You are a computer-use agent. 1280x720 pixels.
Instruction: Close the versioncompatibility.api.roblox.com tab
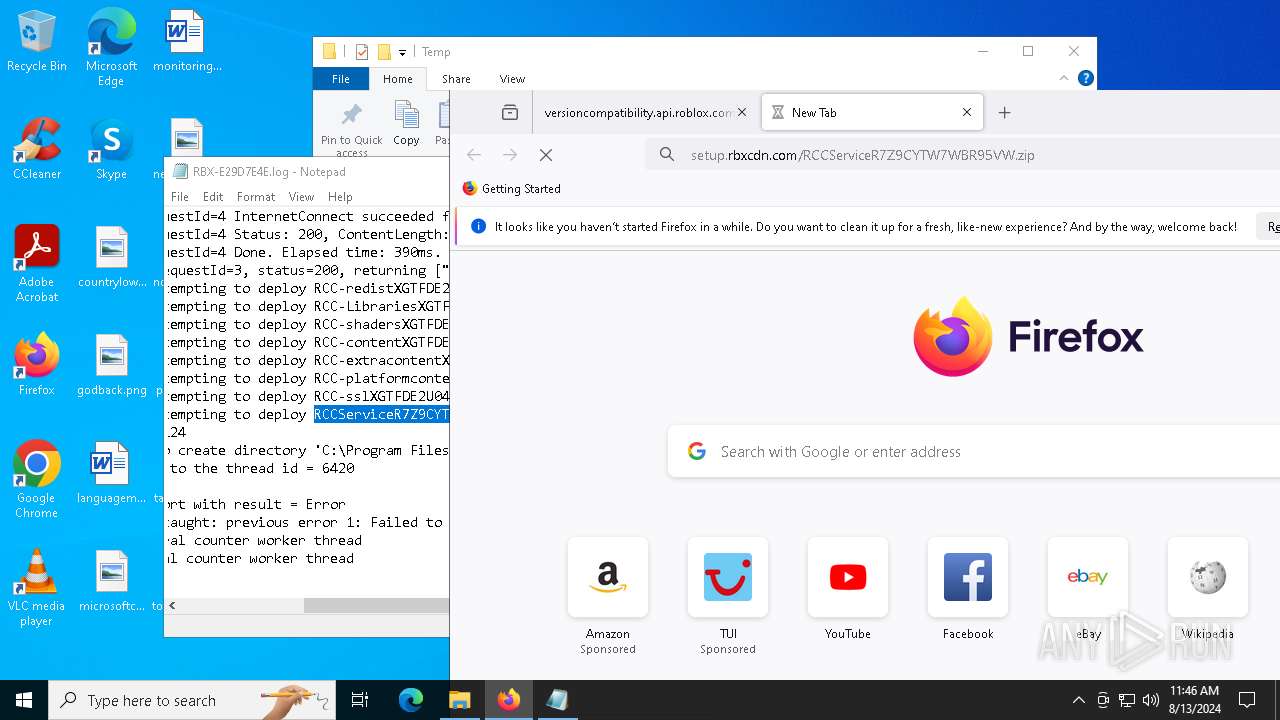tap(742, 113)
